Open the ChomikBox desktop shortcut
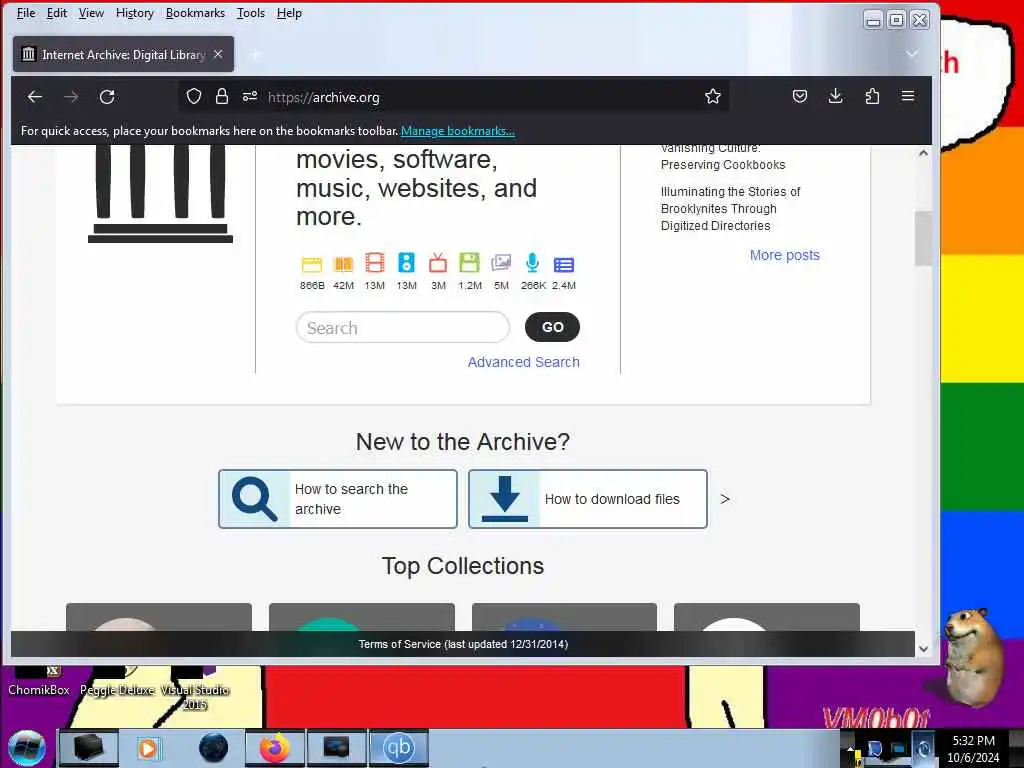Image resolution: width=1024 pixels, height=768 pixels. [39, 681]
